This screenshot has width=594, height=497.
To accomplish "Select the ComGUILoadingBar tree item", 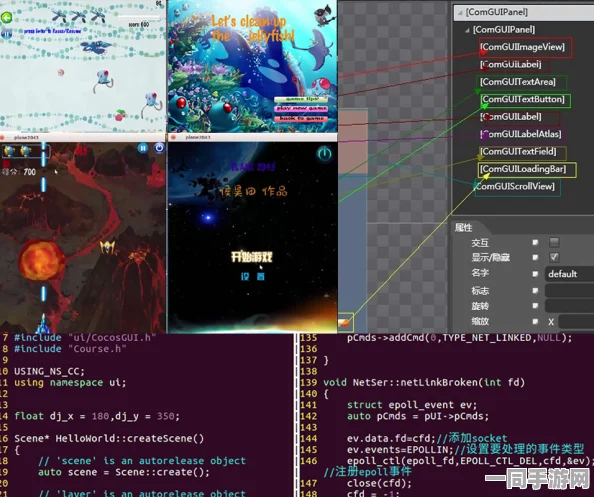I will click(x=523, y=169).
